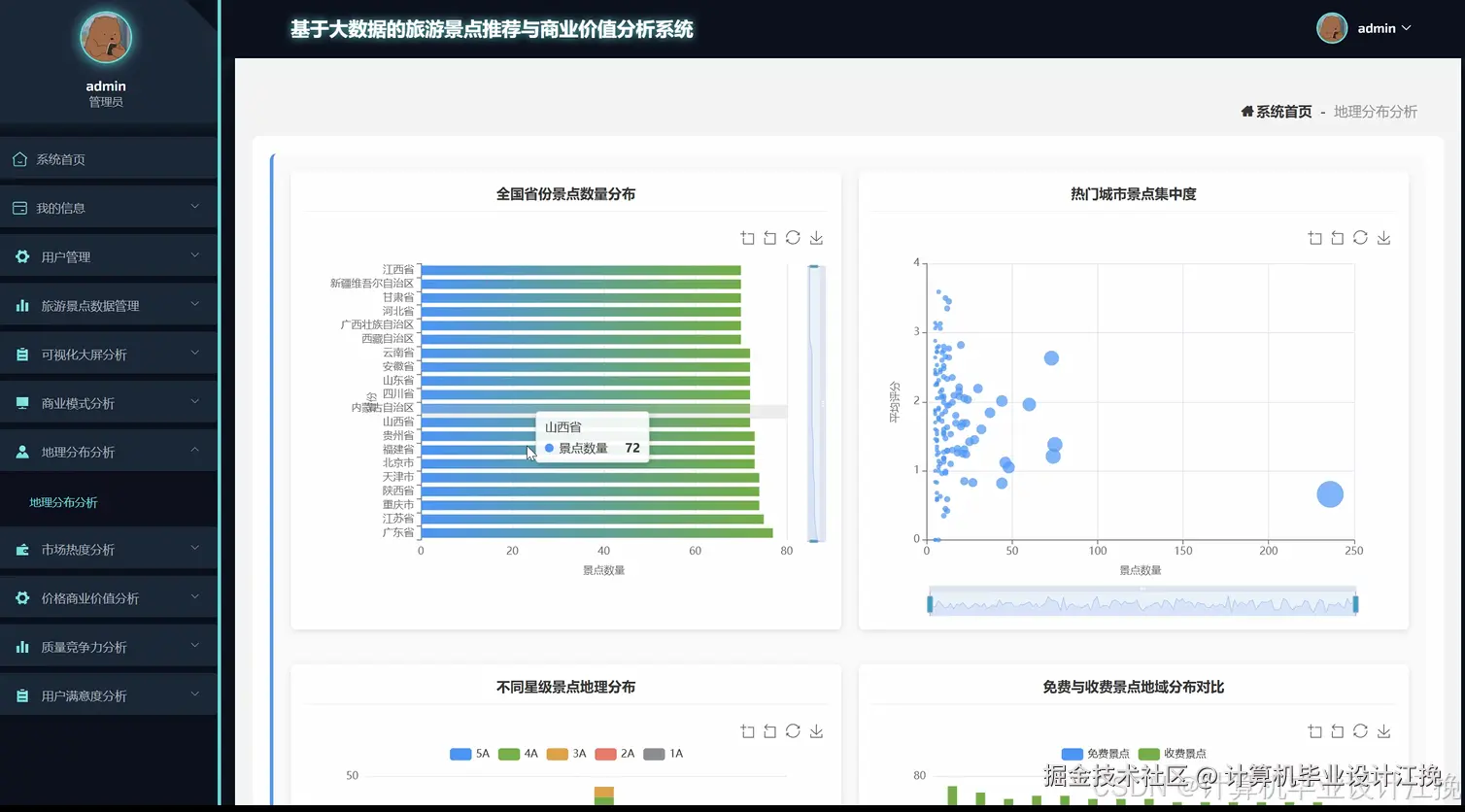1465x812 pixels.
Task: Expand the 我的信息 menu arrow
Action: [x=194, y=207]
